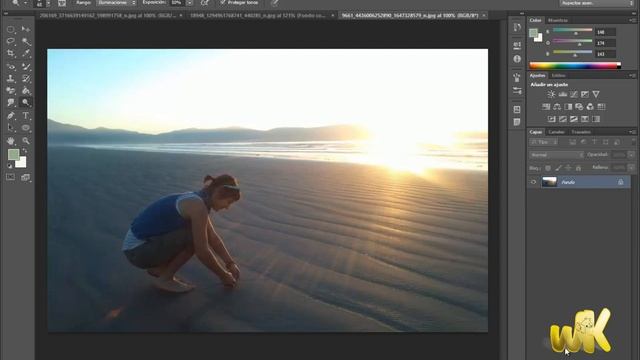Add a Levels adjustment

click(x=562, y=94)
